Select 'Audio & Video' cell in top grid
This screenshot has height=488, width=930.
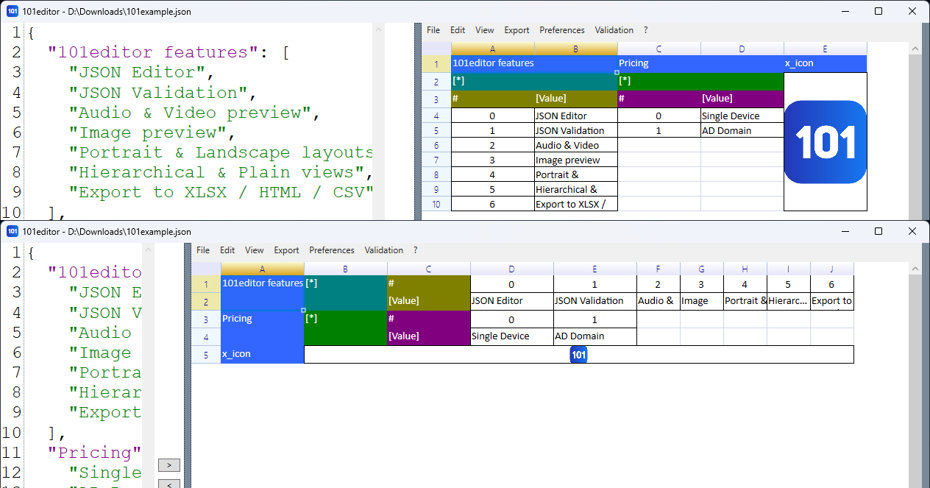(575, 145)
